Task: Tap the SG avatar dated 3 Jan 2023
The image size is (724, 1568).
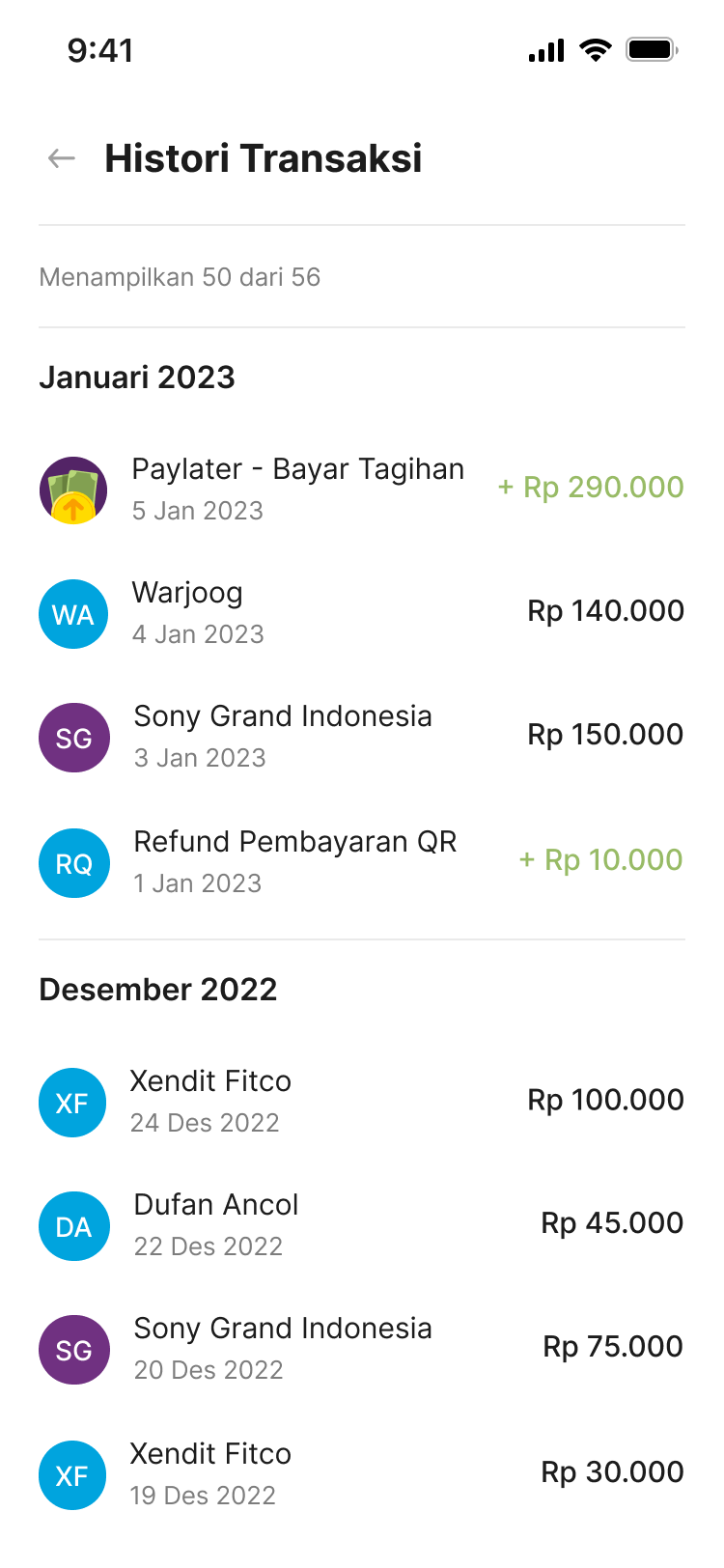Action: (73, 738)
